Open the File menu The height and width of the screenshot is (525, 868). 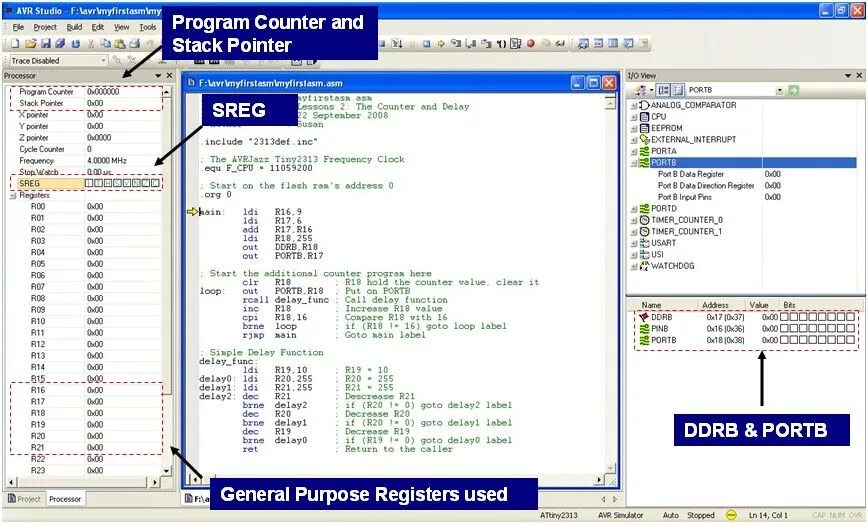coord(18,27)
